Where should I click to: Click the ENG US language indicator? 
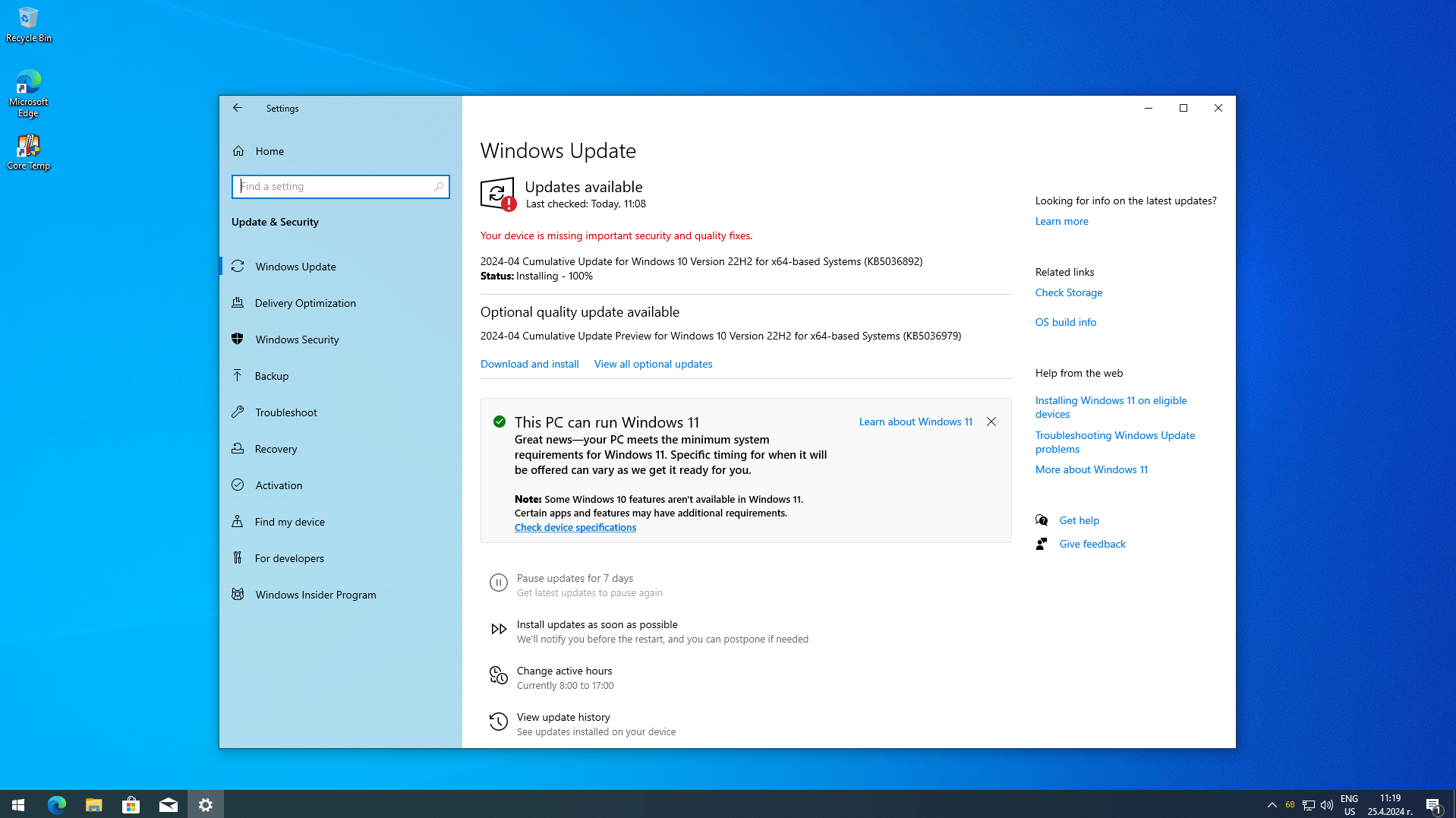pos(1349,805)
